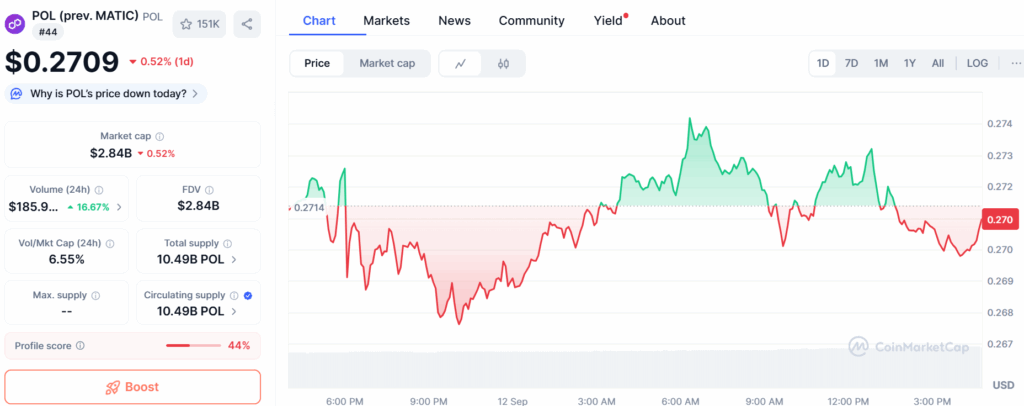Toggle LOG scale on chart

[x=977, y=63]
